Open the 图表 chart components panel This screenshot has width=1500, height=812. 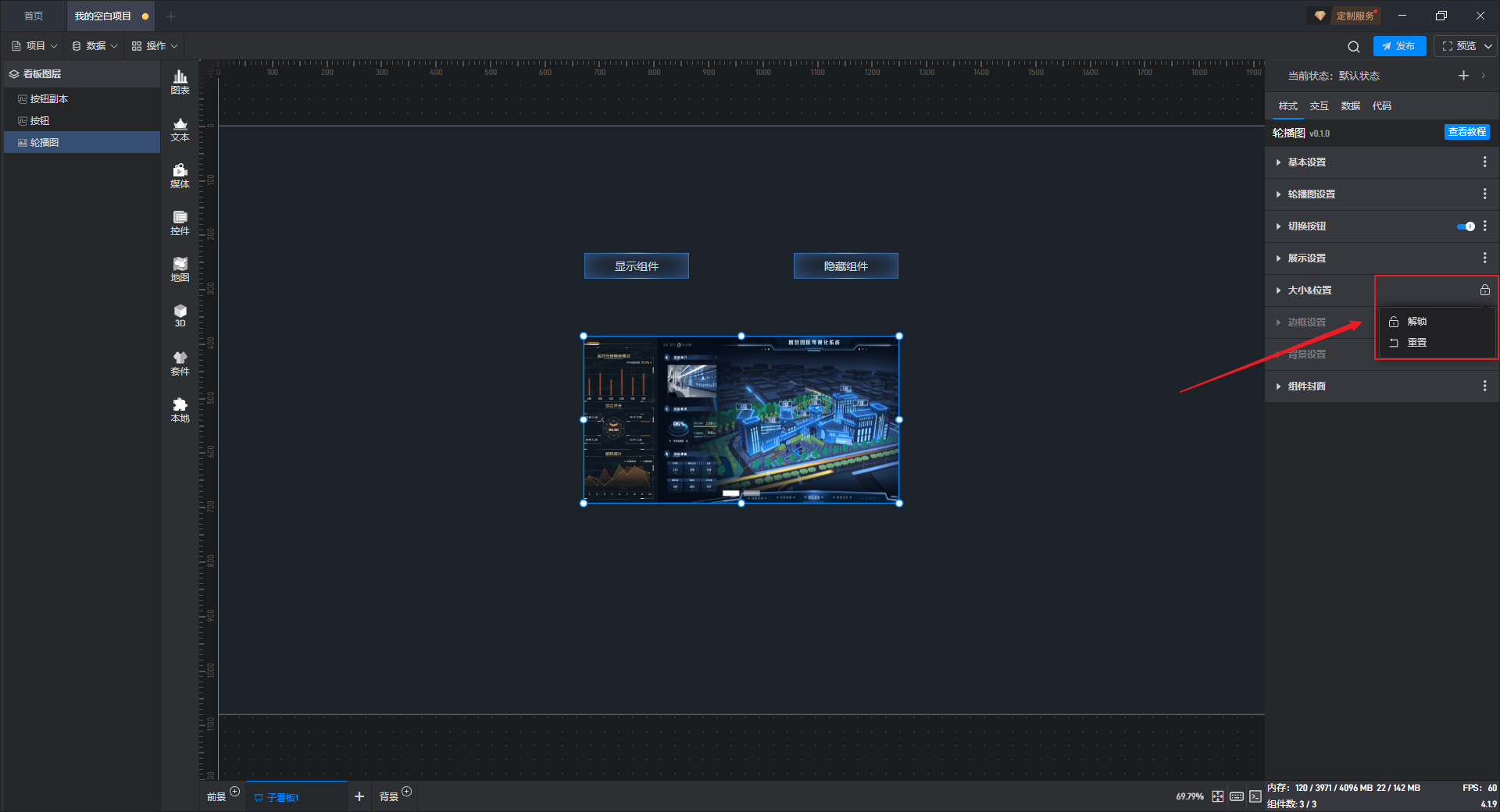click(180, 82)
